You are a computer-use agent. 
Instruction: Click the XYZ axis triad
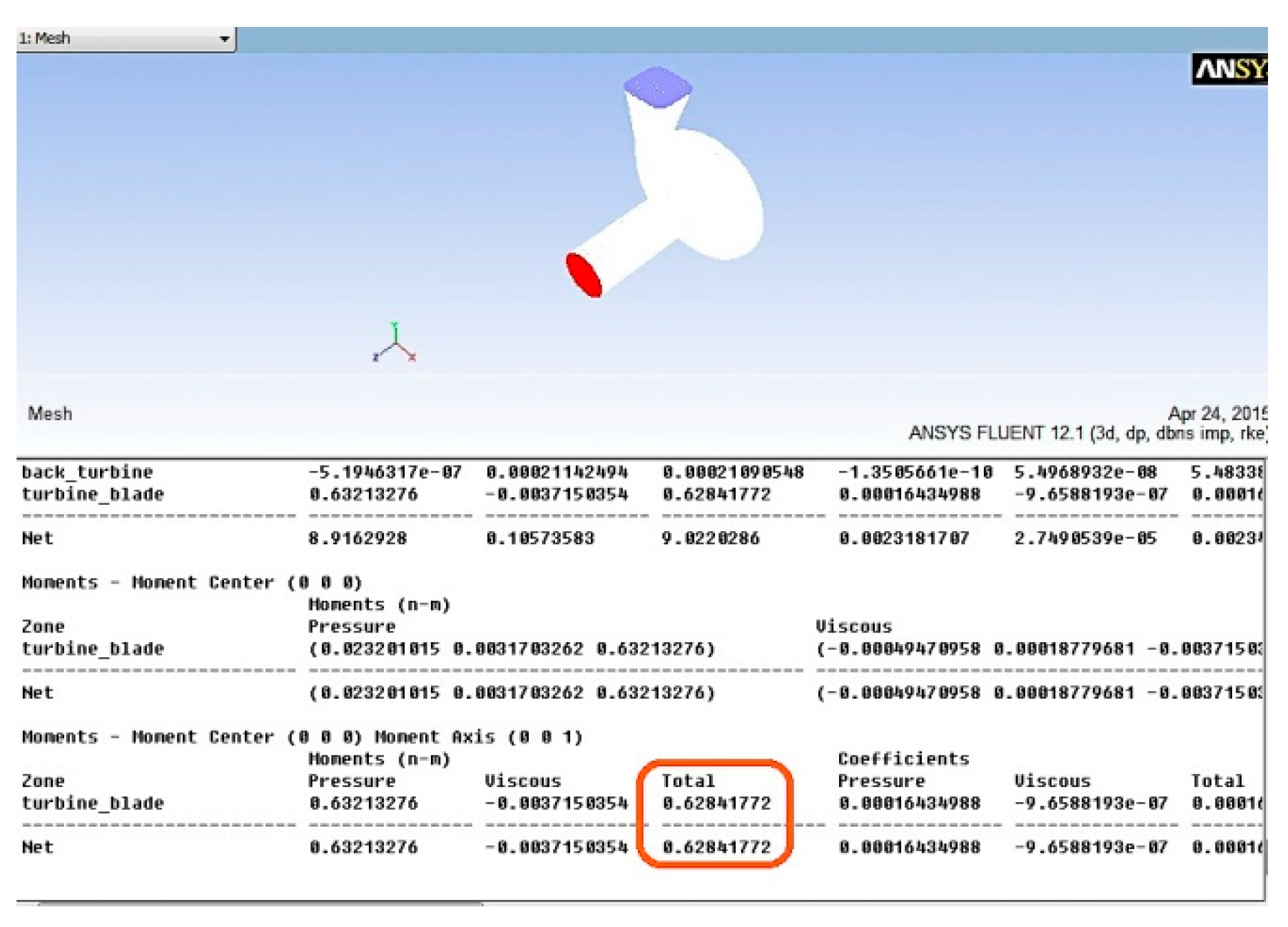click(394, 343)
